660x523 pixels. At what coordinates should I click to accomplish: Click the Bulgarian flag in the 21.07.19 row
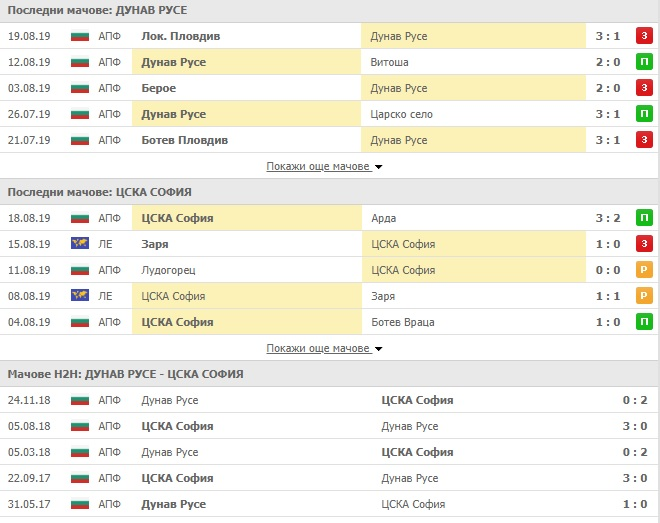click(80, 140)
